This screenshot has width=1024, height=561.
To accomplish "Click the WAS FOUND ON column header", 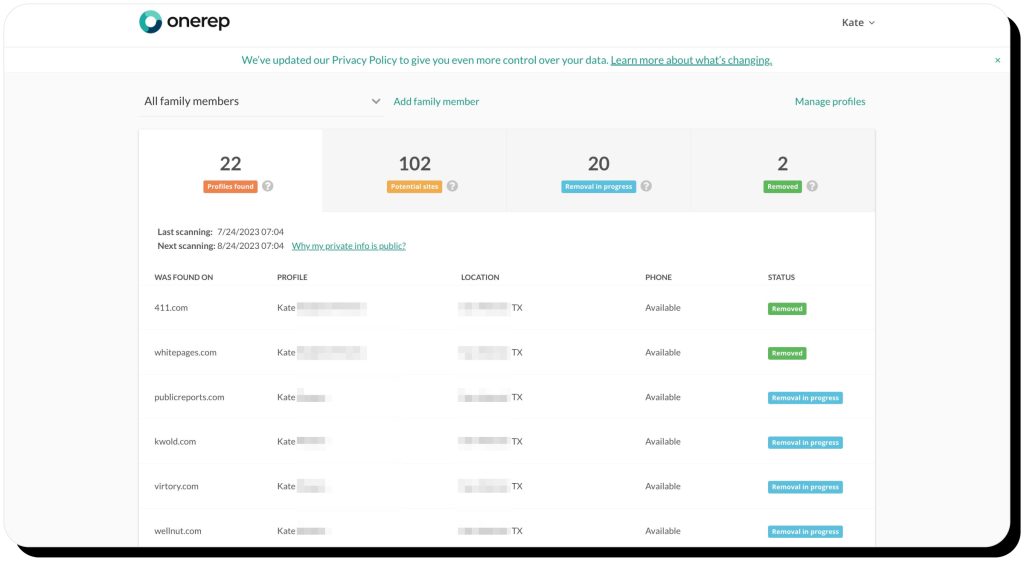I will coord(184,278).
